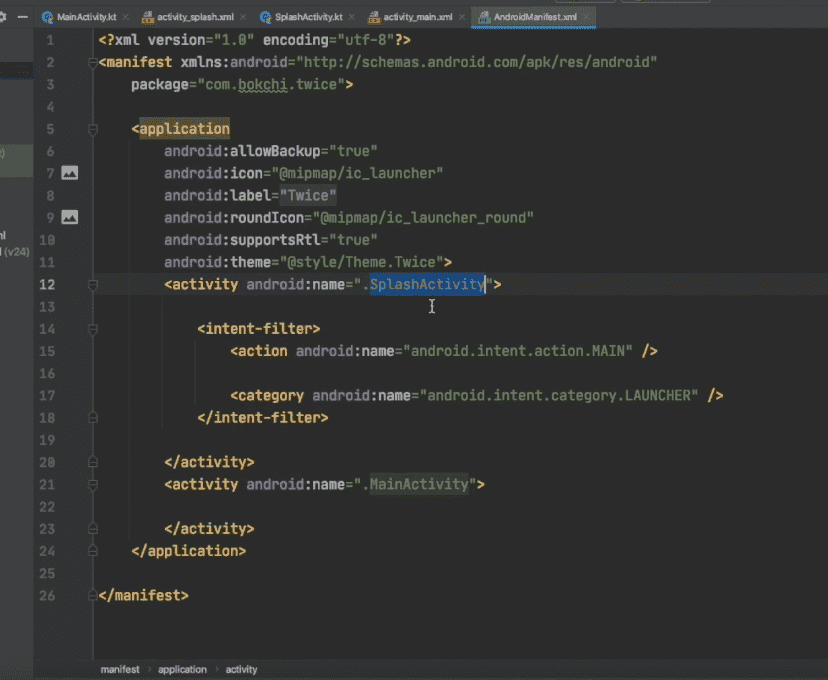
Task: Click the @style/Theme.Twice value on line 11
Action: (x=365, y=262)
